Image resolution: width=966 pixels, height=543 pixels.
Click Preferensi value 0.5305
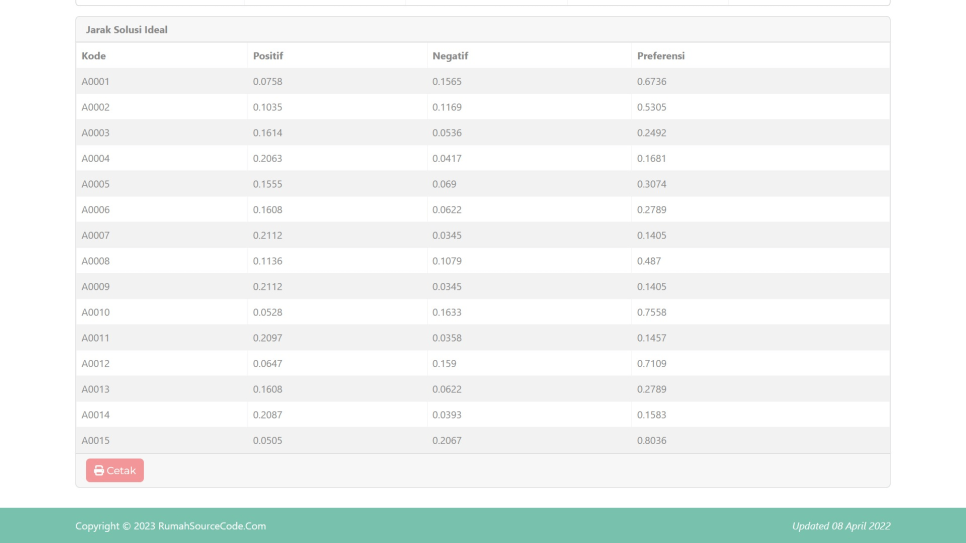click(x=652, y=107)
